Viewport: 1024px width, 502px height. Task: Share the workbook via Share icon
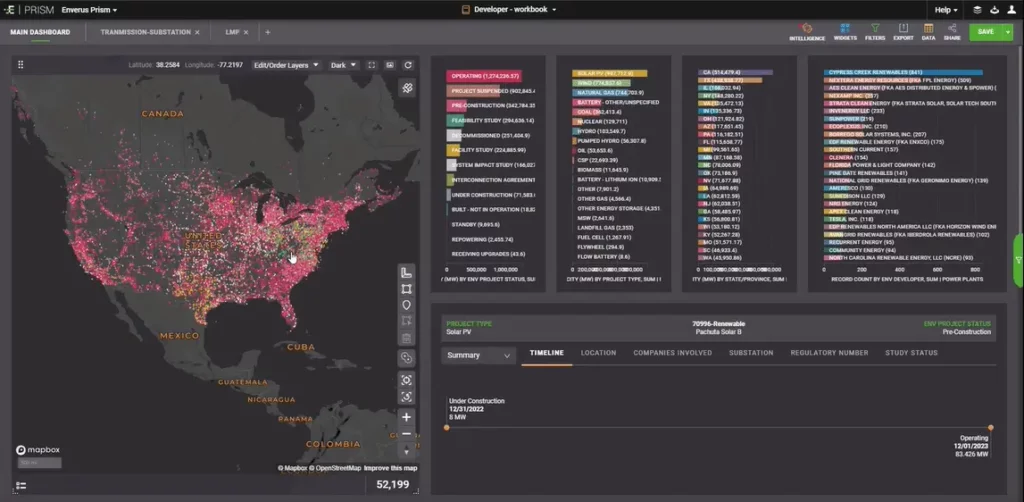click(x=952, y=32)
